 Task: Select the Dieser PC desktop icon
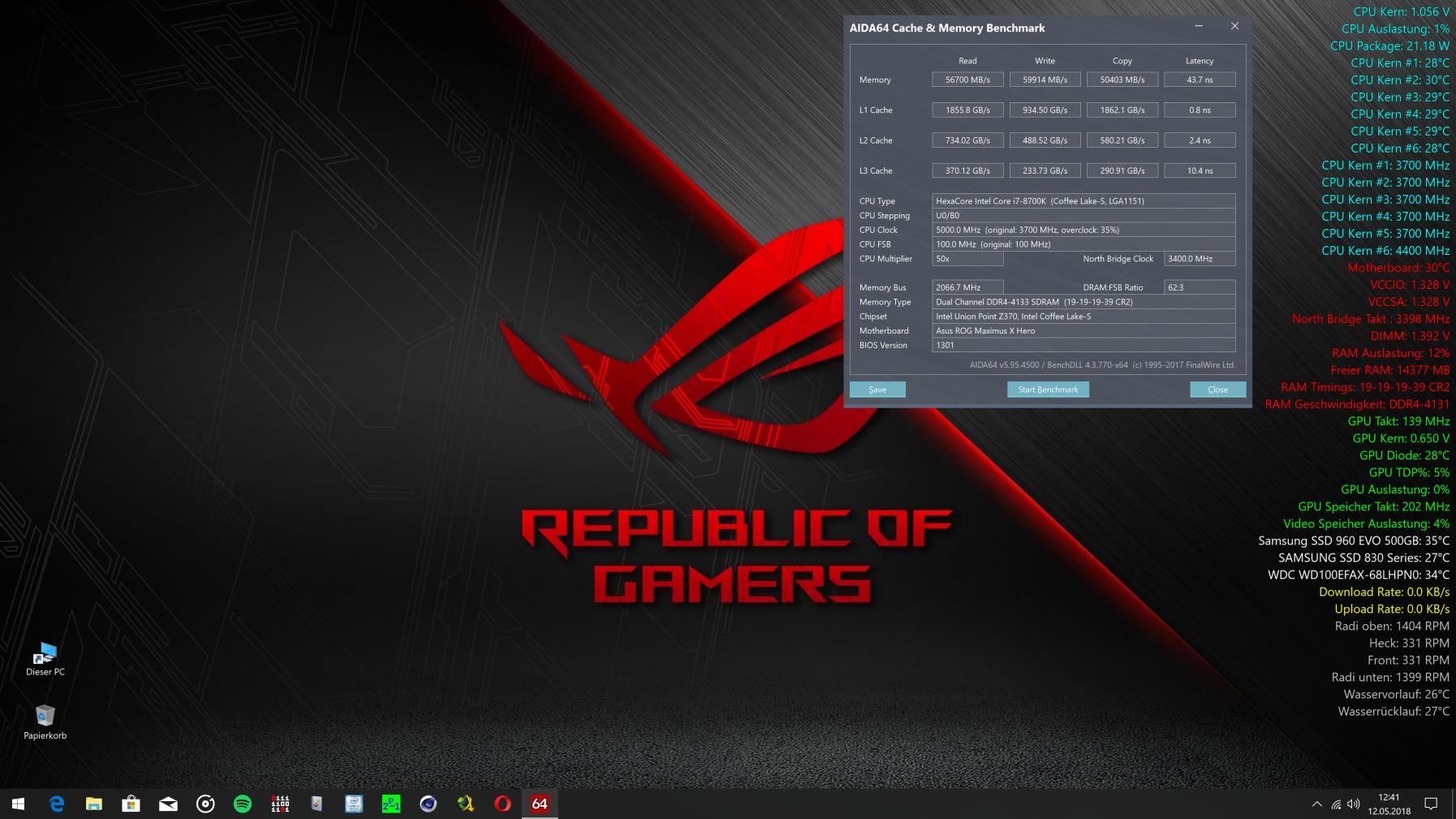45,658
